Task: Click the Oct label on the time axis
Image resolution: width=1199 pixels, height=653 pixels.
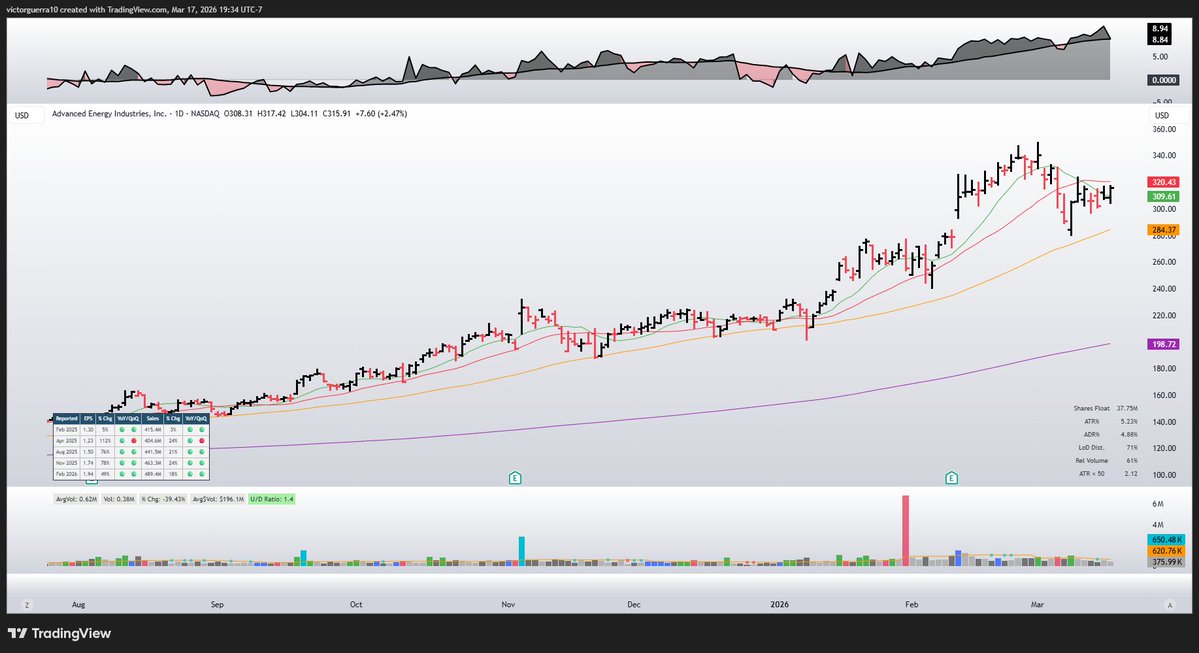Action: [356, 604]
